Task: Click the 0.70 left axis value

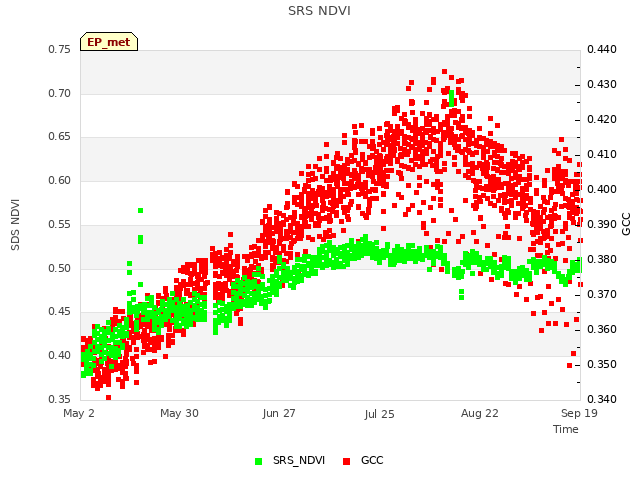Action: coord(60,93)
